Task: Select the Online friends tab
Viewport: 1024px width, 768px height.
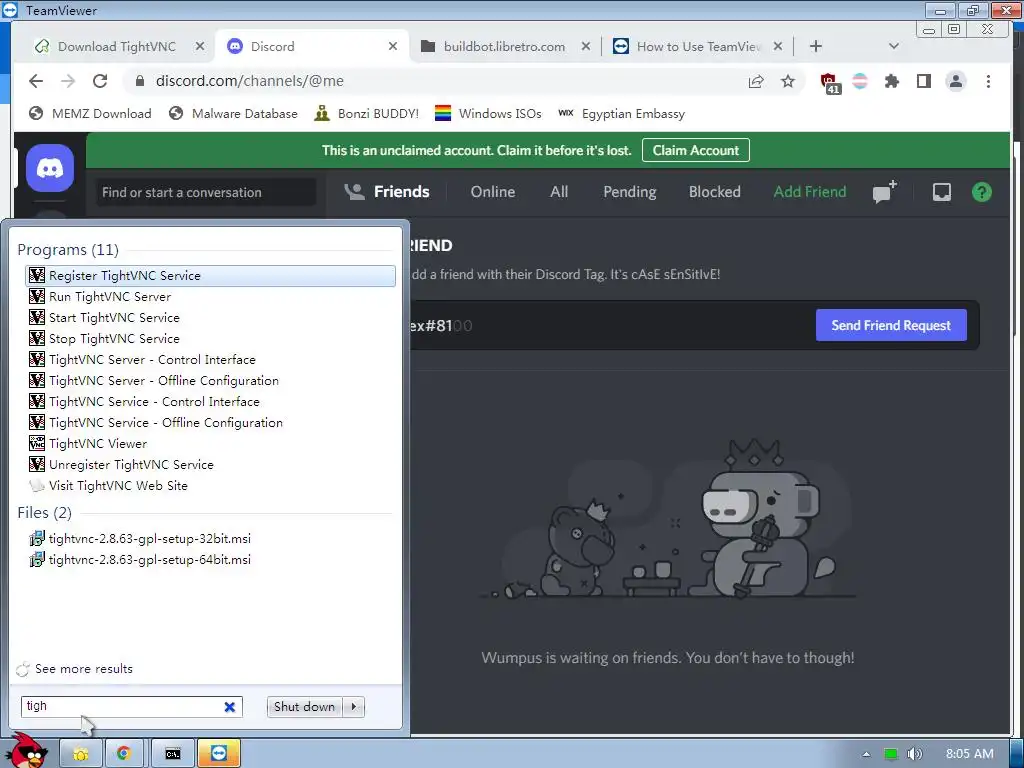Action: tap(492, 192)
